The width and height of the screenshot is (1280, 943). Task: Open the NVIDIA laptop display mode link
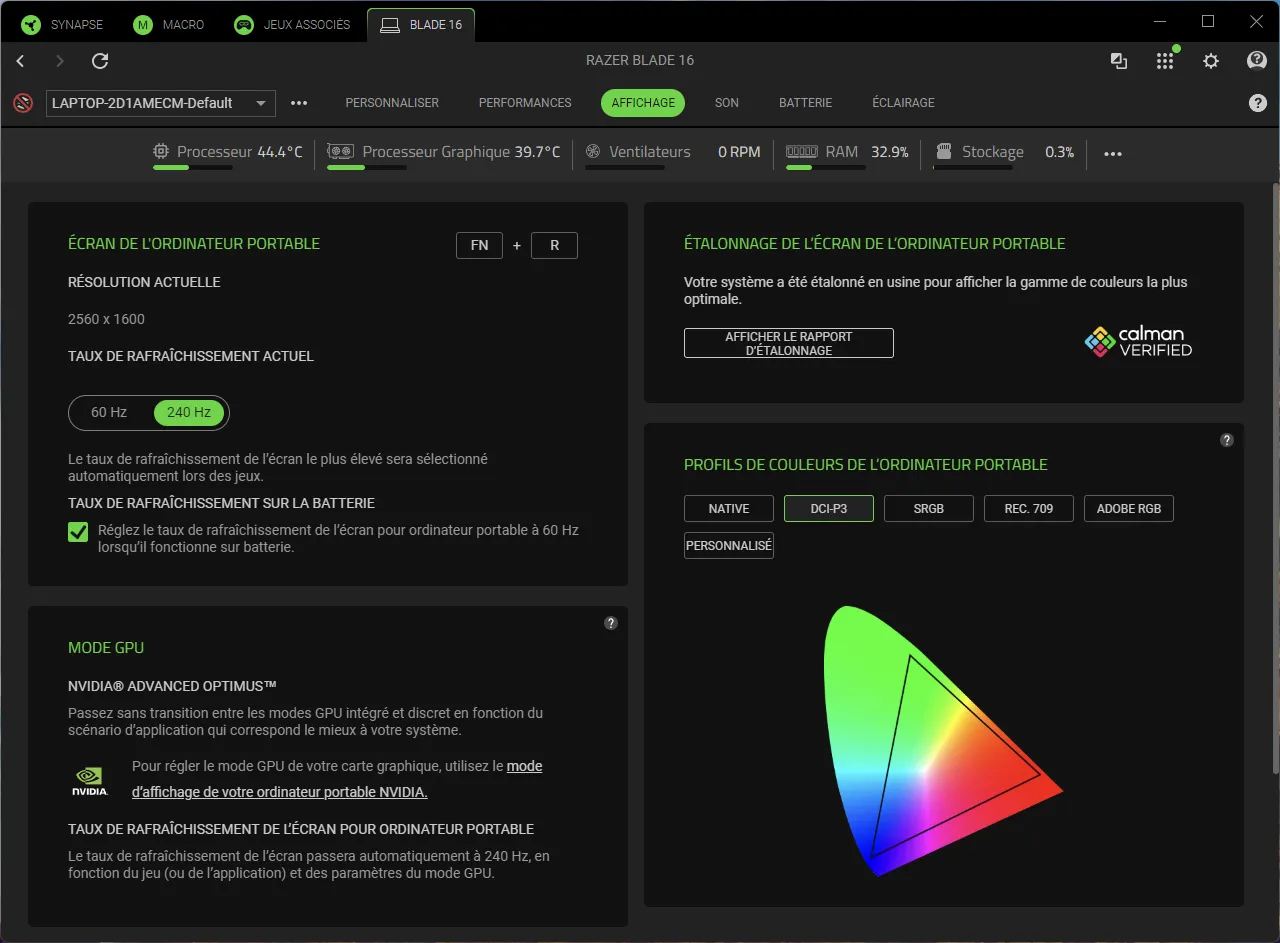pyautogui.click(x=280, y=792)
